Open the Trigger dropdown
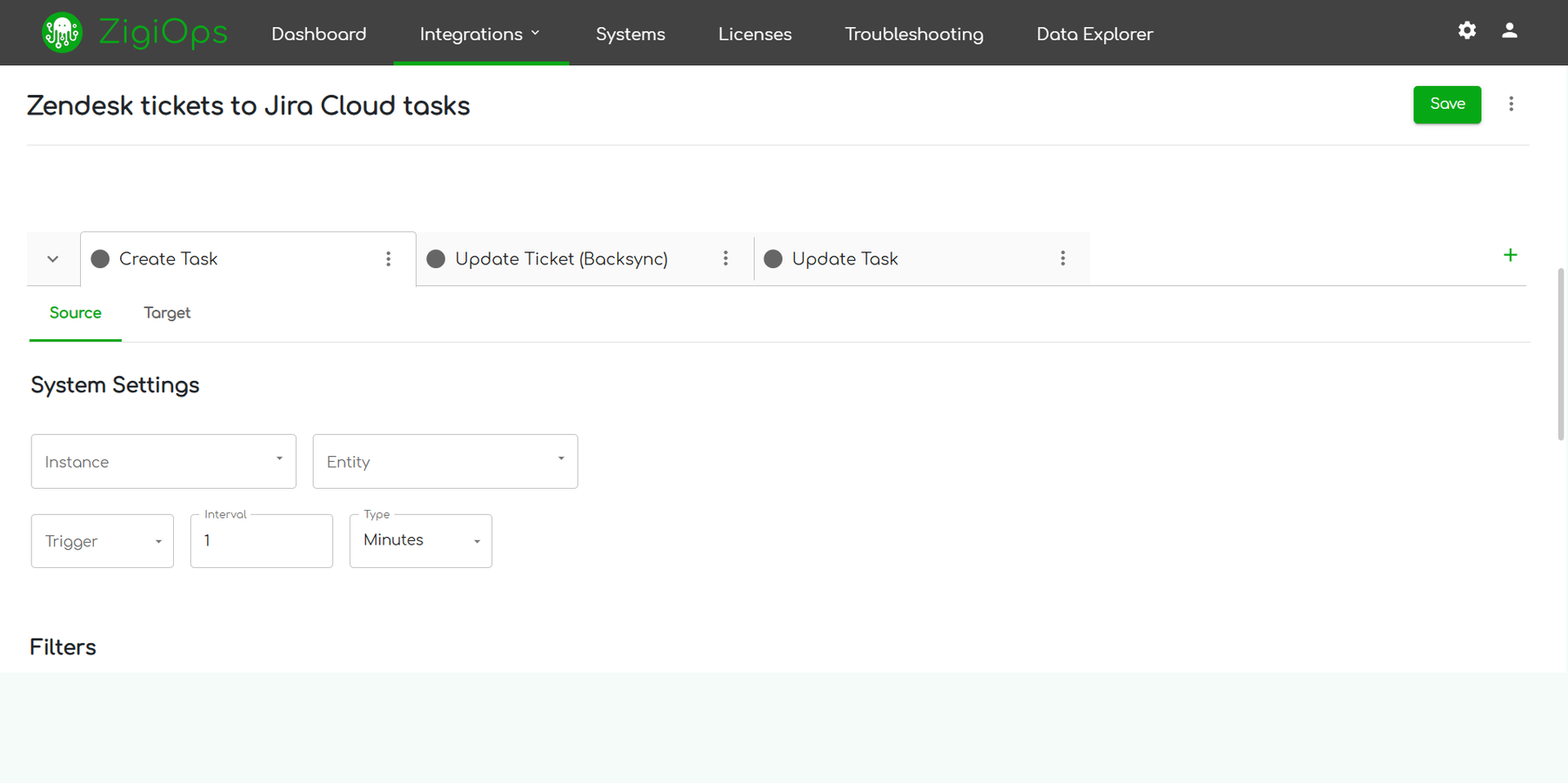1568x783 pixels. coord(103,541)
